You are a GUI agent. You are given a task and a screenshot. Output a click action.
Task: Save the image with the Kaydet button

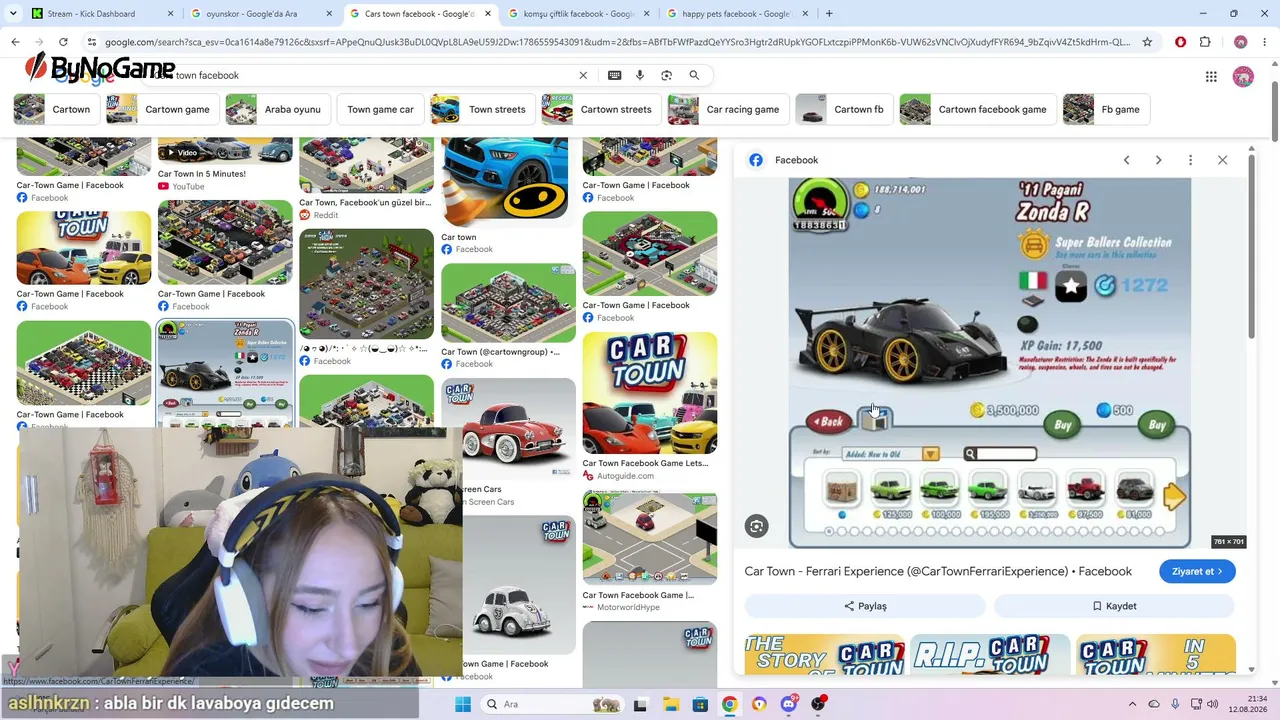click(x=1114, y=606)
